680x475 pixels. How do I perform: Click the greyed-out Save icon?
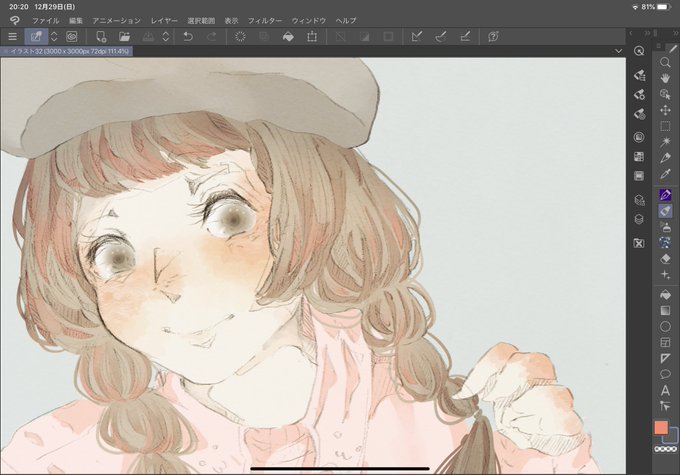click(148, 37)
